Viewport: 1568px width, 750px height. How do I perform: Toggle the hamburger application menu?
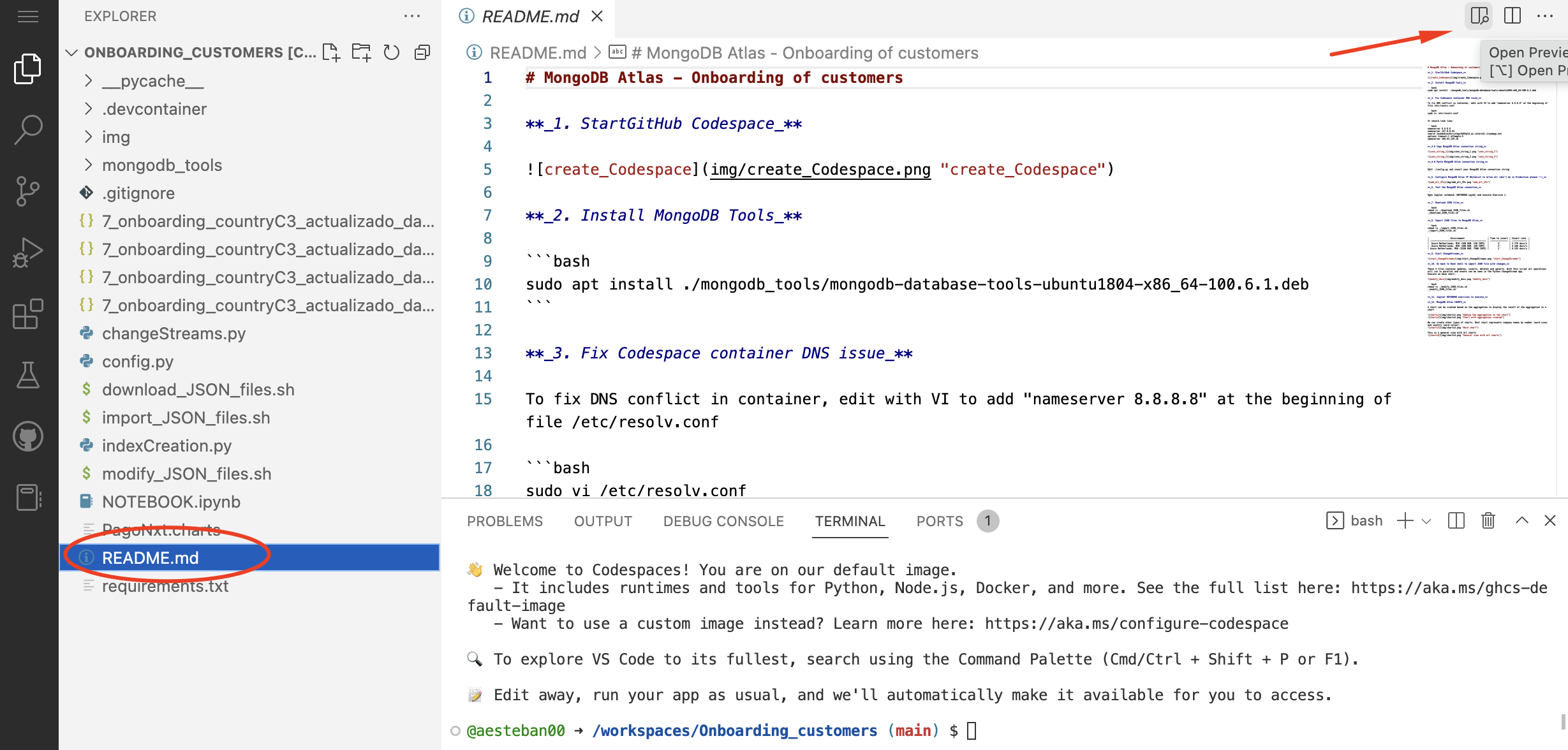pos(28,16)
